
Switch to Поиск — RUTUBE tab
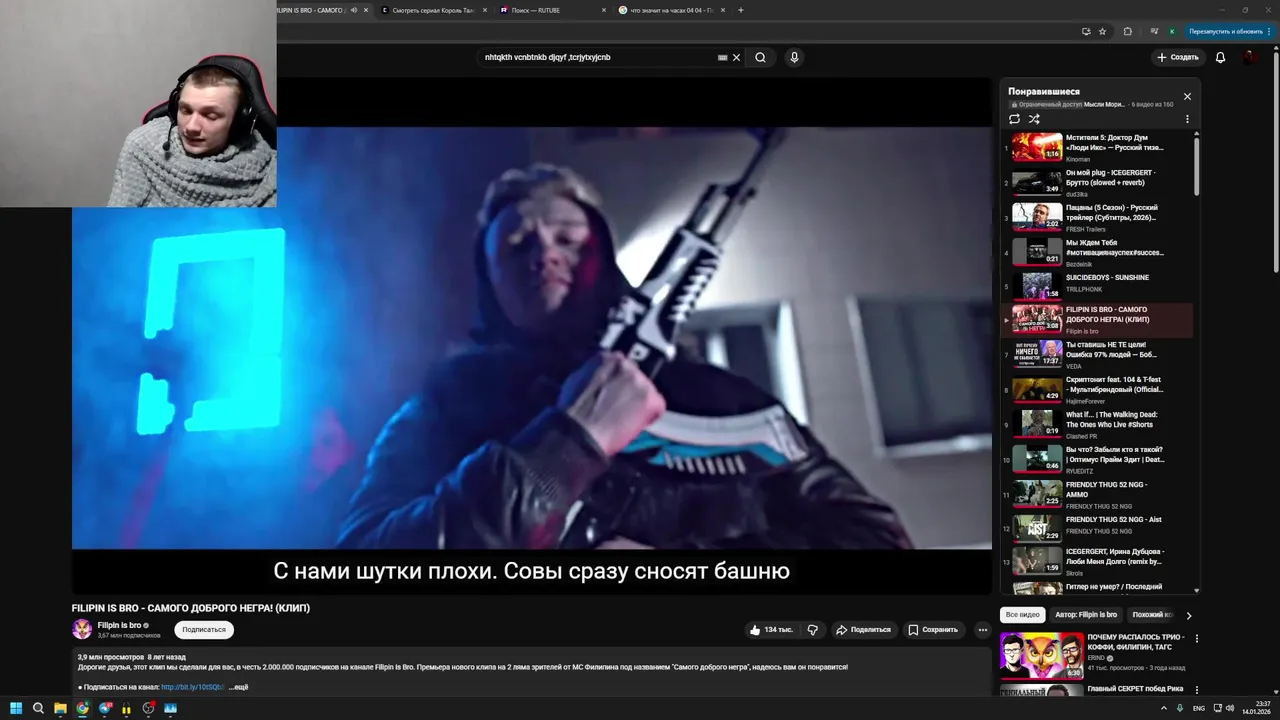coord(553,10)
